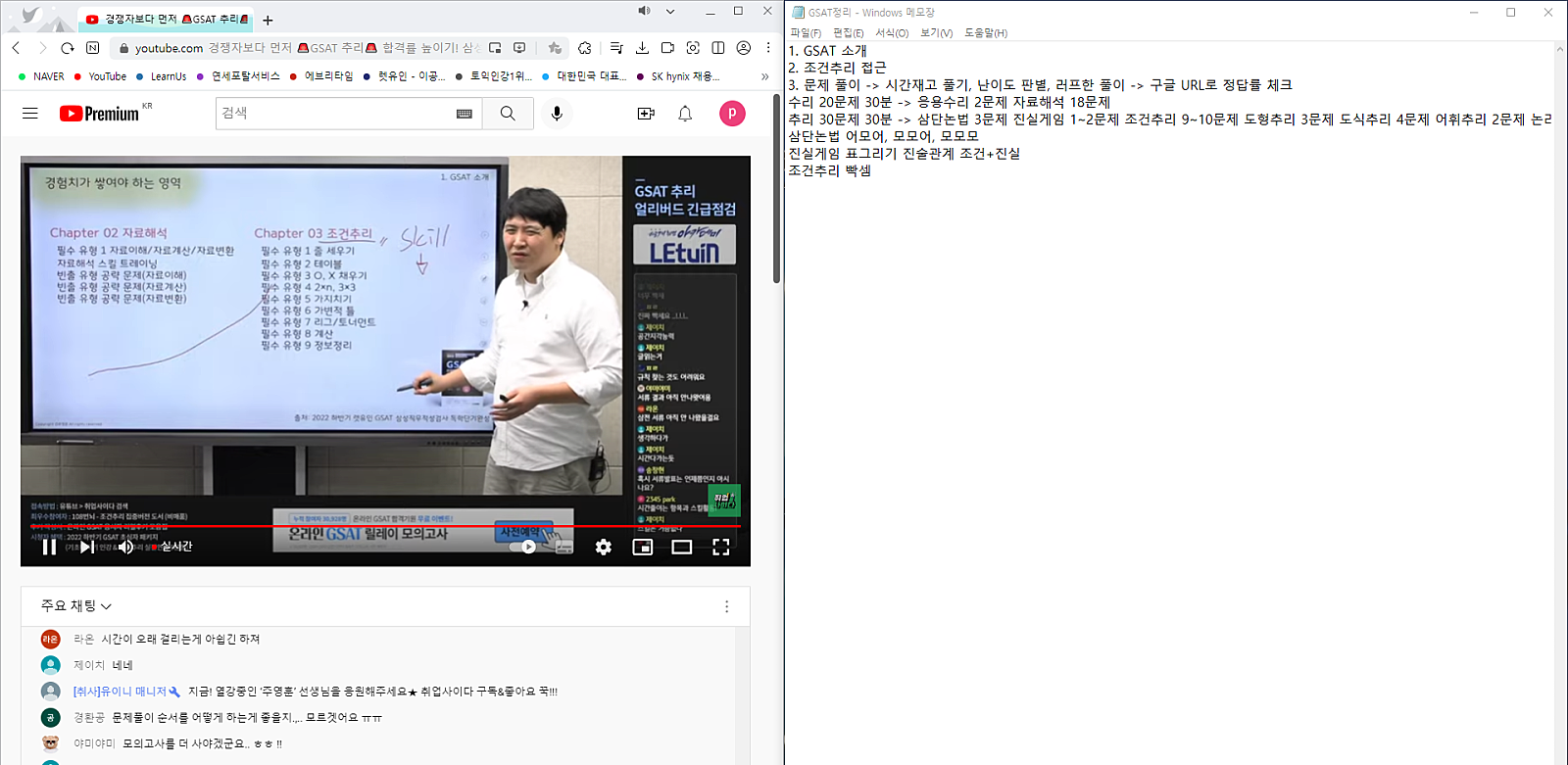
Task: Click the create video camera icon
Action: (x=646, y=114)
